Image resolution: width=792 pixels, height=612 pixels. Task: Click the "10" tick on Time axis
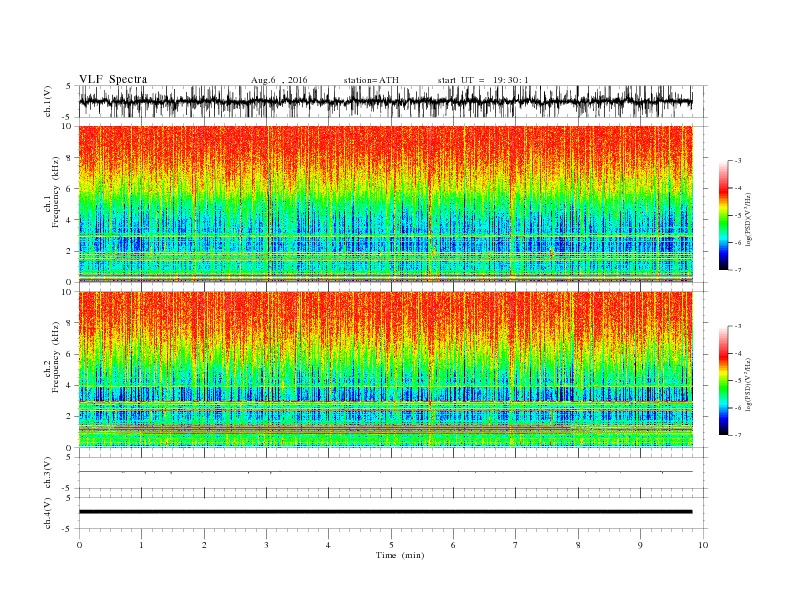pos(703,545)
